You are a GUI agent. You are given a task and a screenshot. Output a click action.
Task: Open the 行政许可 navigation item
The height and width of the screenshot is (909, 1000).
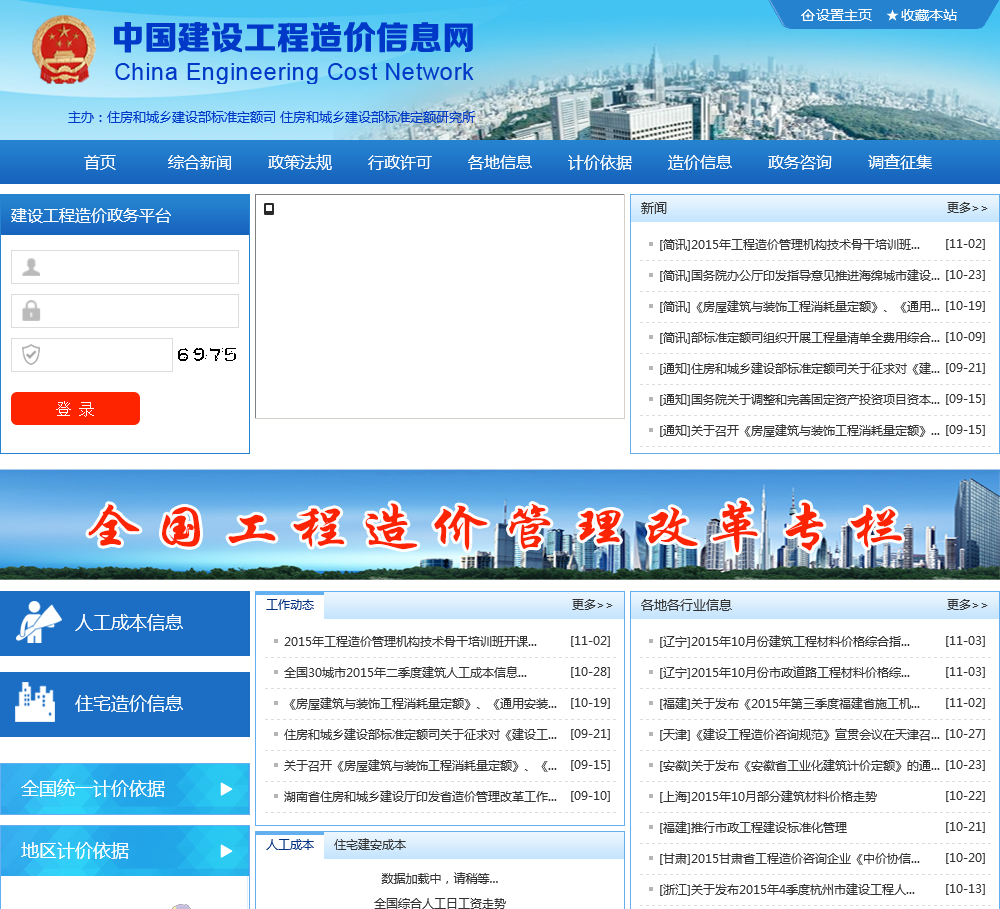click(x=399, y=163)
